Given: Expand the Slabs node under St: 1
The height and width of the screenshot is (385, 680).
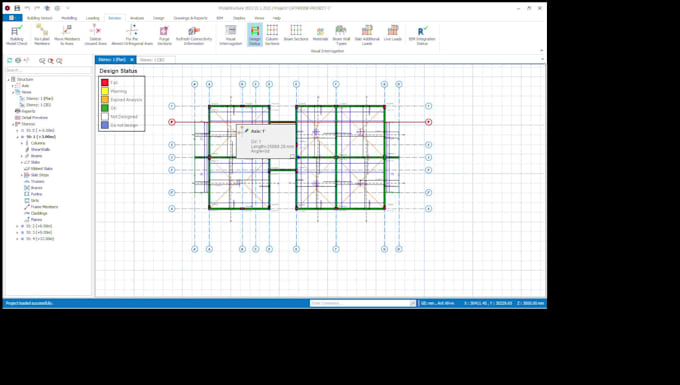Looking at the screenshot, I should click(x=22, y=162).
